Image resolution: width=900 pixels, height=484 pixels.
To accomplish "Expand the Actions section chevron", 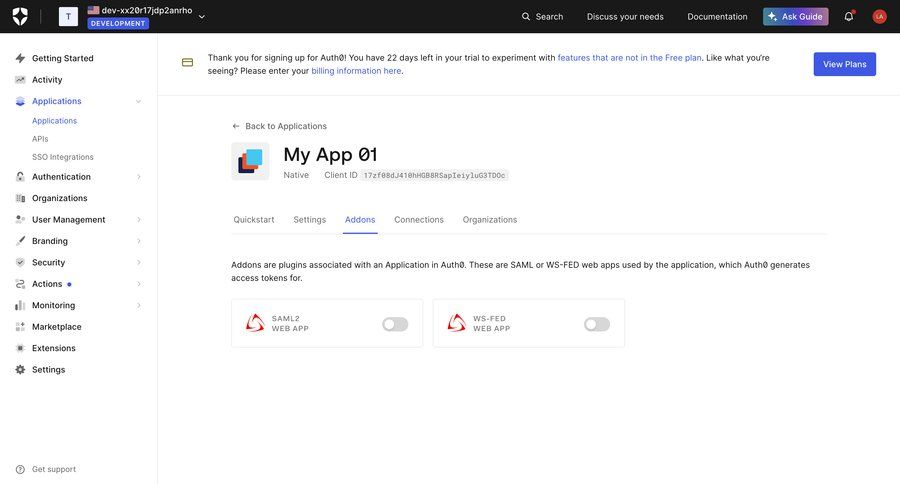I will (x=138, y=284).
